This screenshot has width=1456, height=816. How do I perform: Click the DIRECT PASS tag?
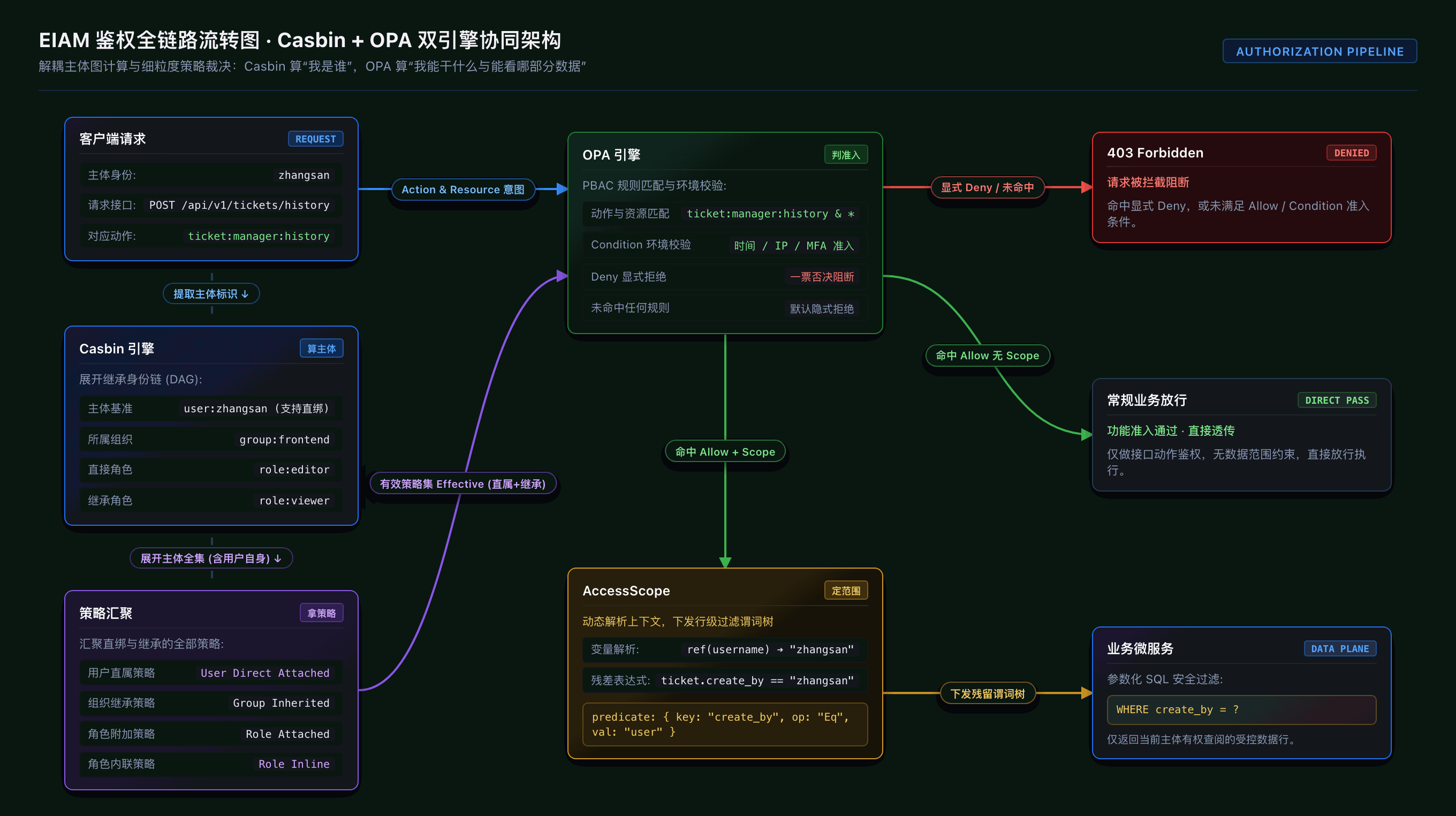coord(1337,401)
